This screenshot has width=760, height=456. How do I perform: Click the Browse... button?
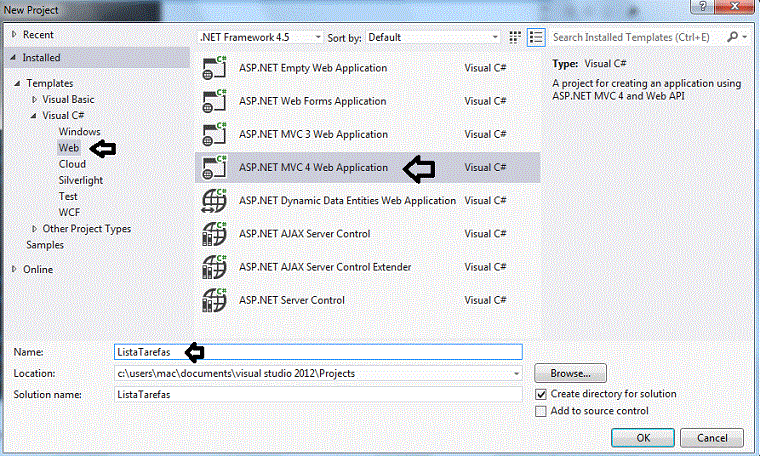(x=570, y=374)
